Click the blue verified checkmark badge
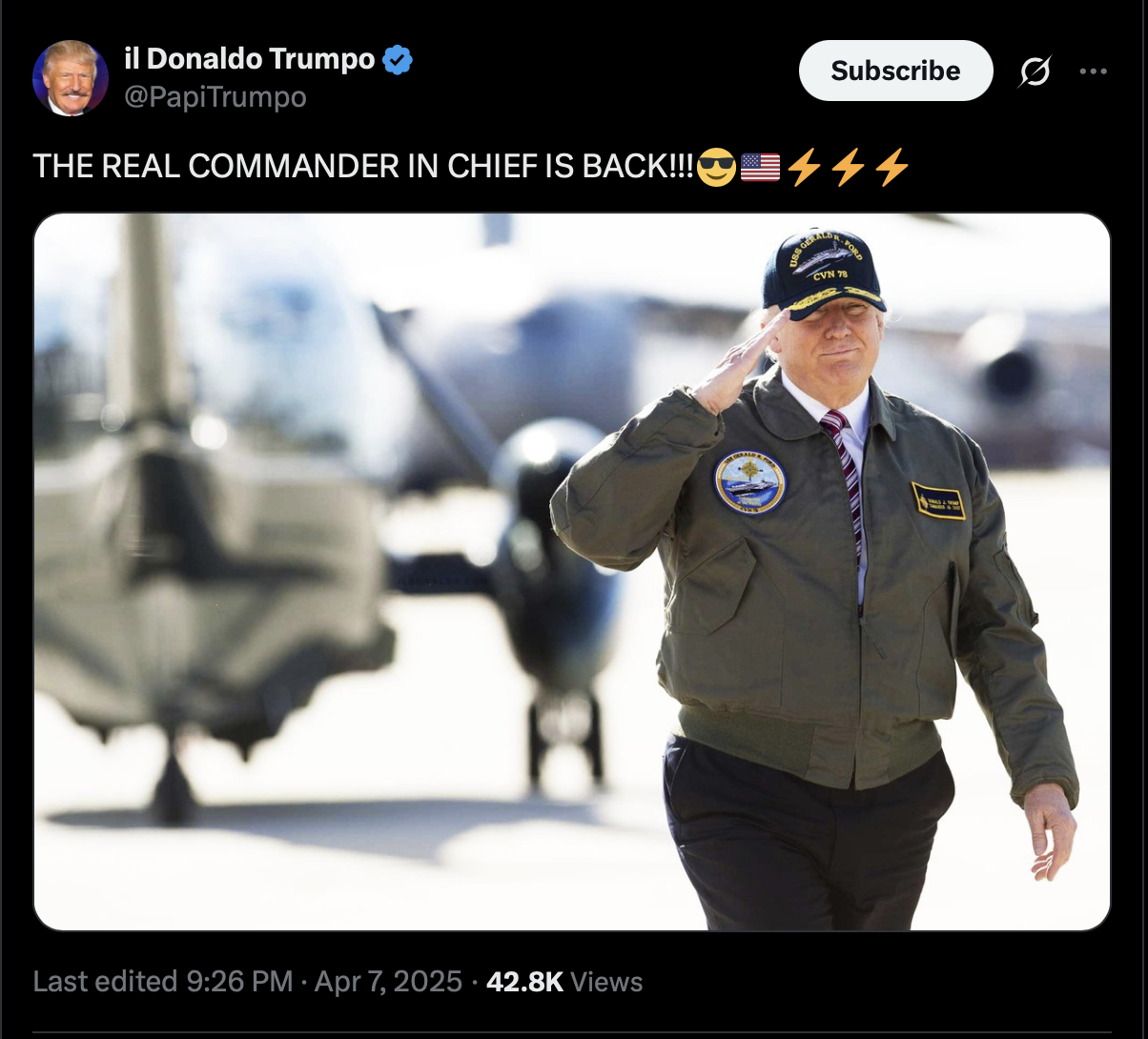 (398, 60)
